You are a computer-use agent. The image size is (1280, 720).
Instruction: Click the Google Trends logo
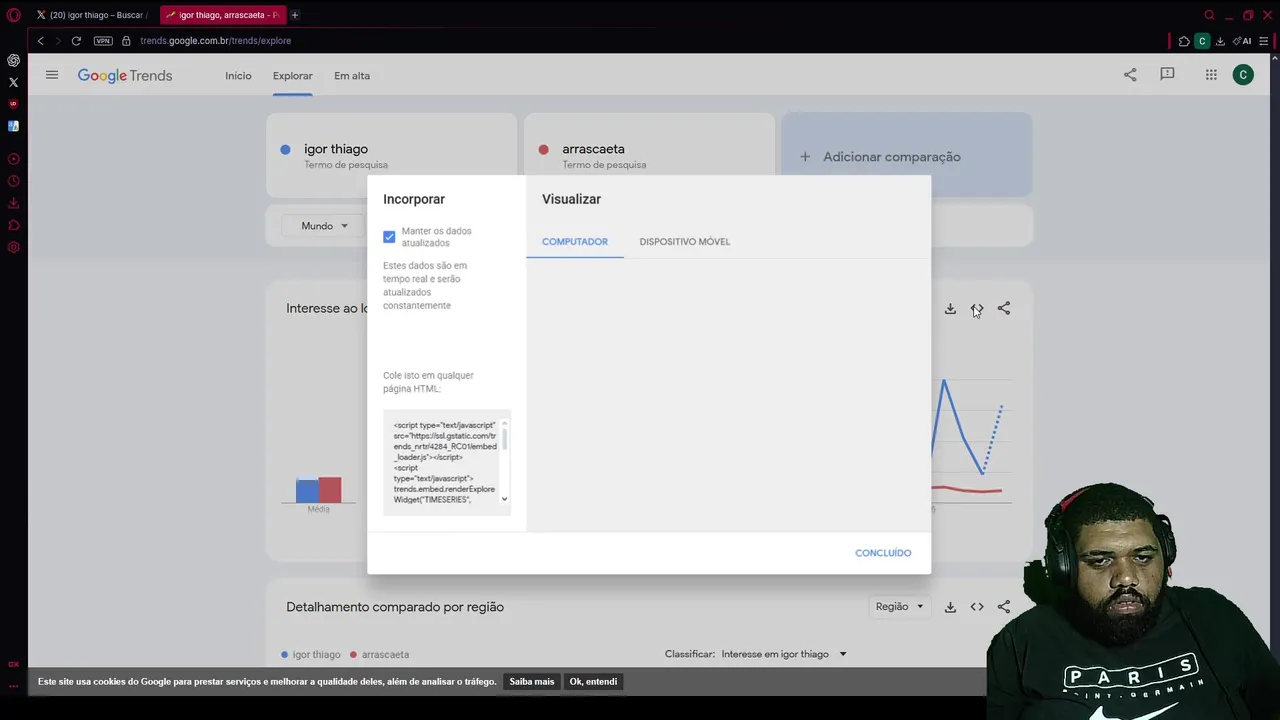click(125, 76)
